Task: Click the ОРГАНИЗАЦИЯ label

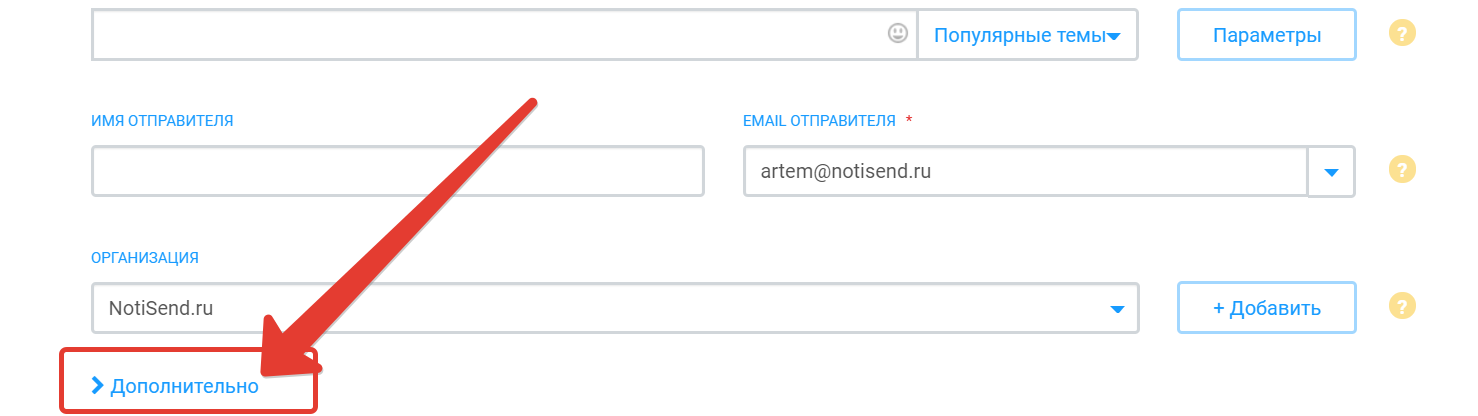Action: point(145,258)
